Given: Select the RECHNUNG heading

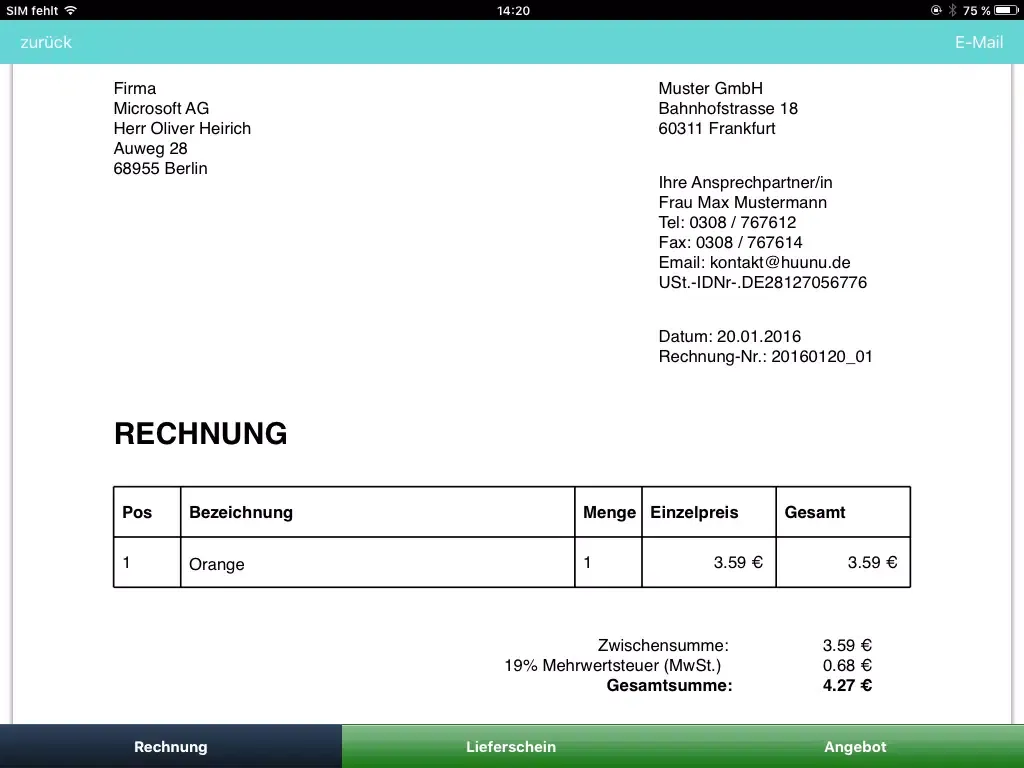Looking at the screenshot, I should (x=200, y=434).
